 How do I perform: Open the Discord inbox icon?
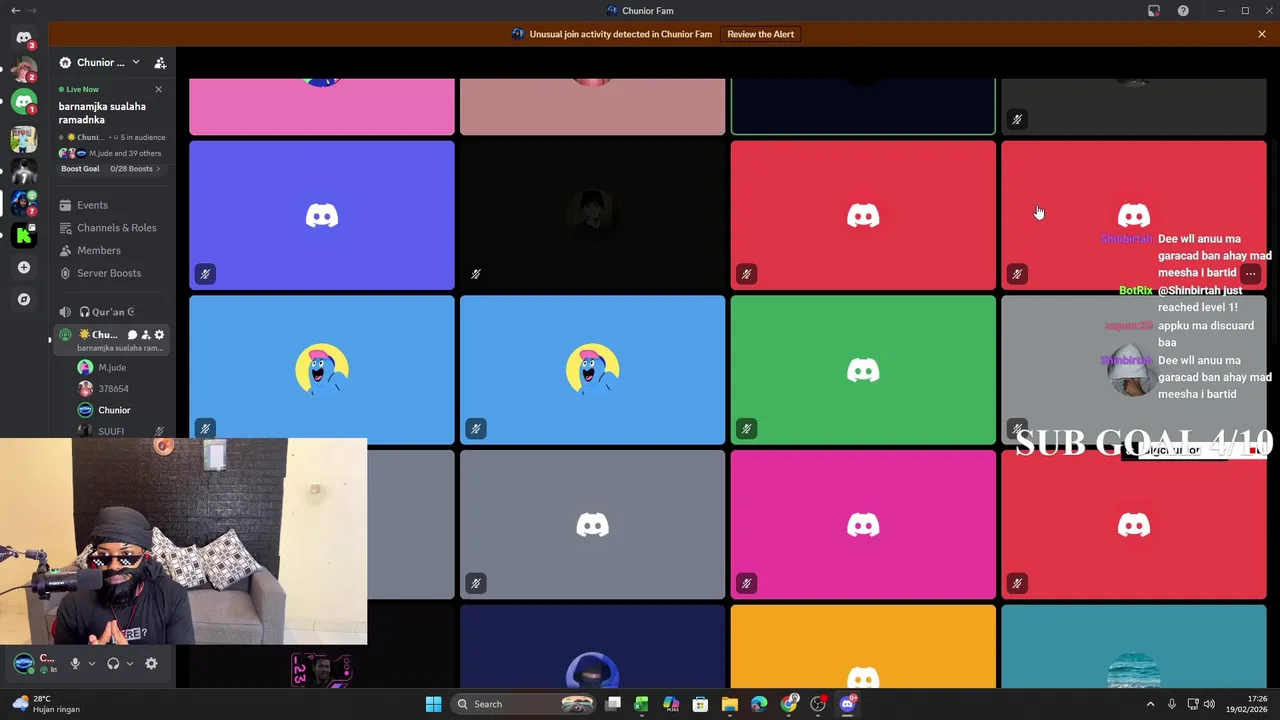point(1154,11)
